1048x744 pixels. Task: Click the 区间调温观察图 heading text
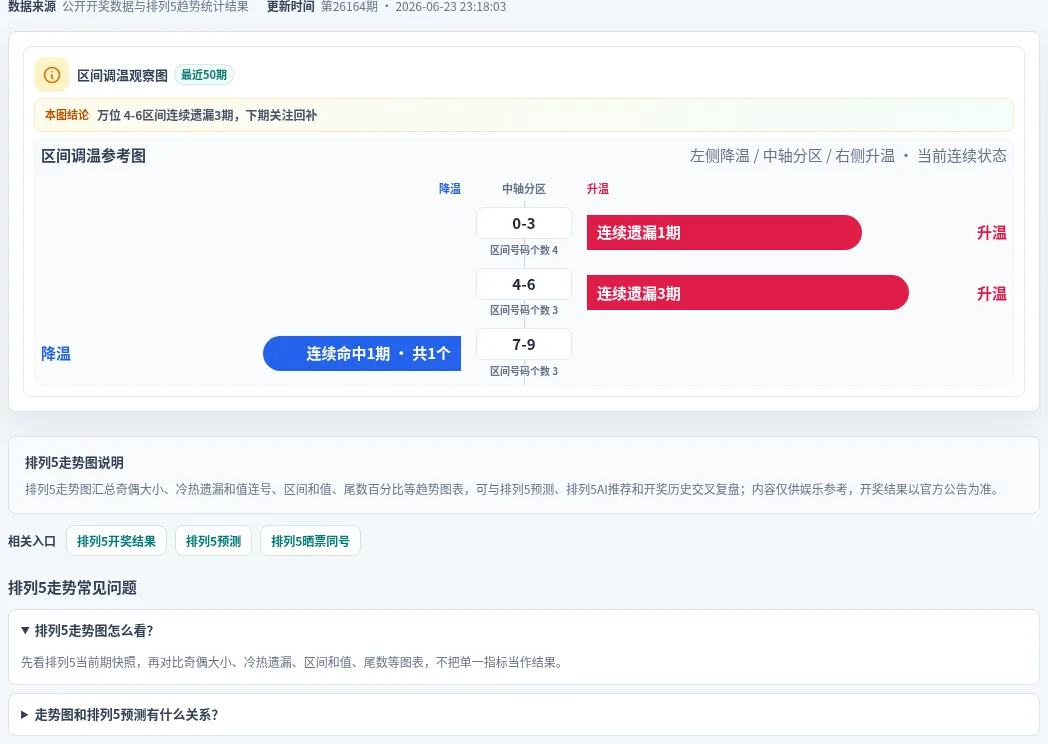pos(122,76)
